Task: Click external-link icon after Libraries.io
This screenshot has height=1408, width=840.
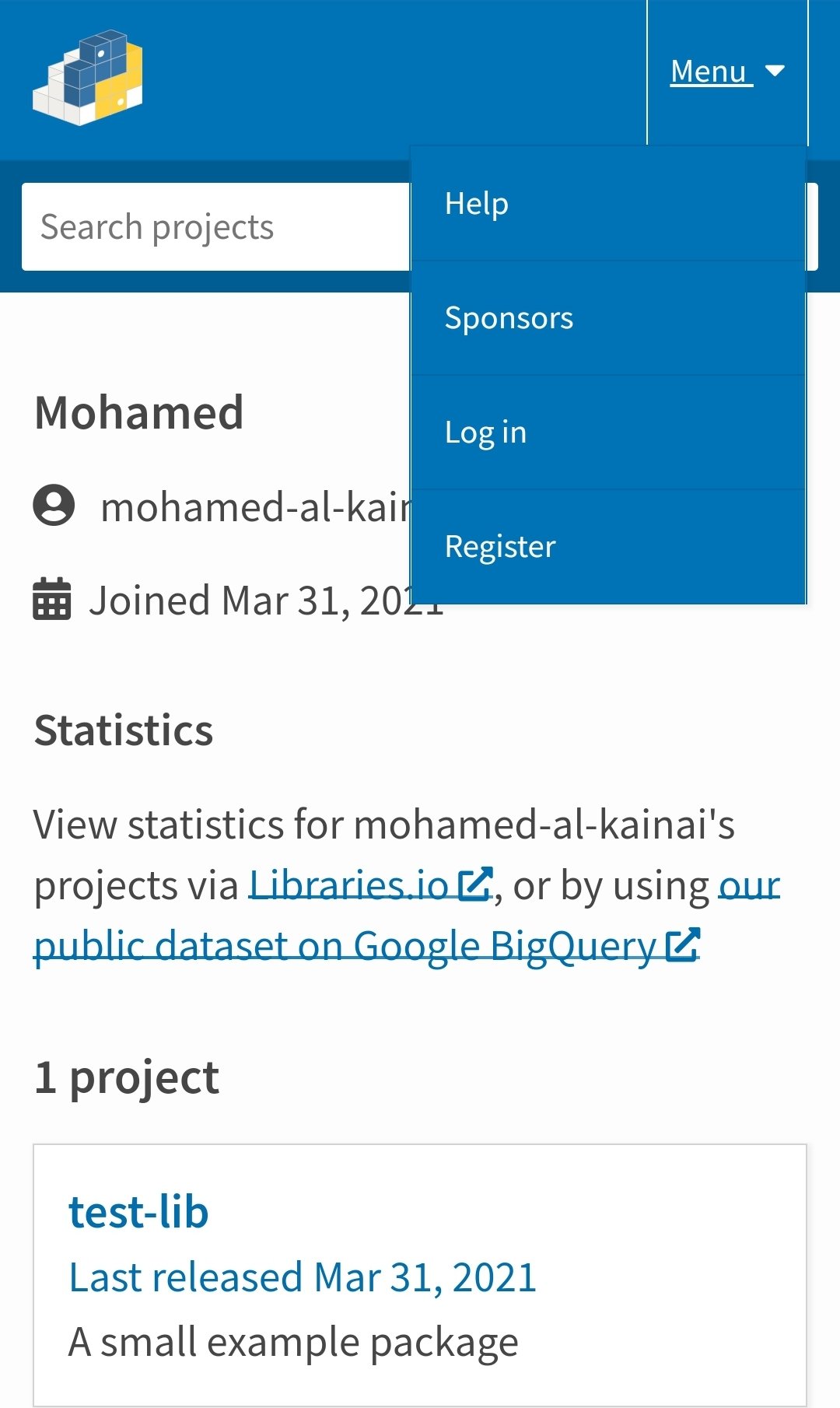Action: click(474, 884)
